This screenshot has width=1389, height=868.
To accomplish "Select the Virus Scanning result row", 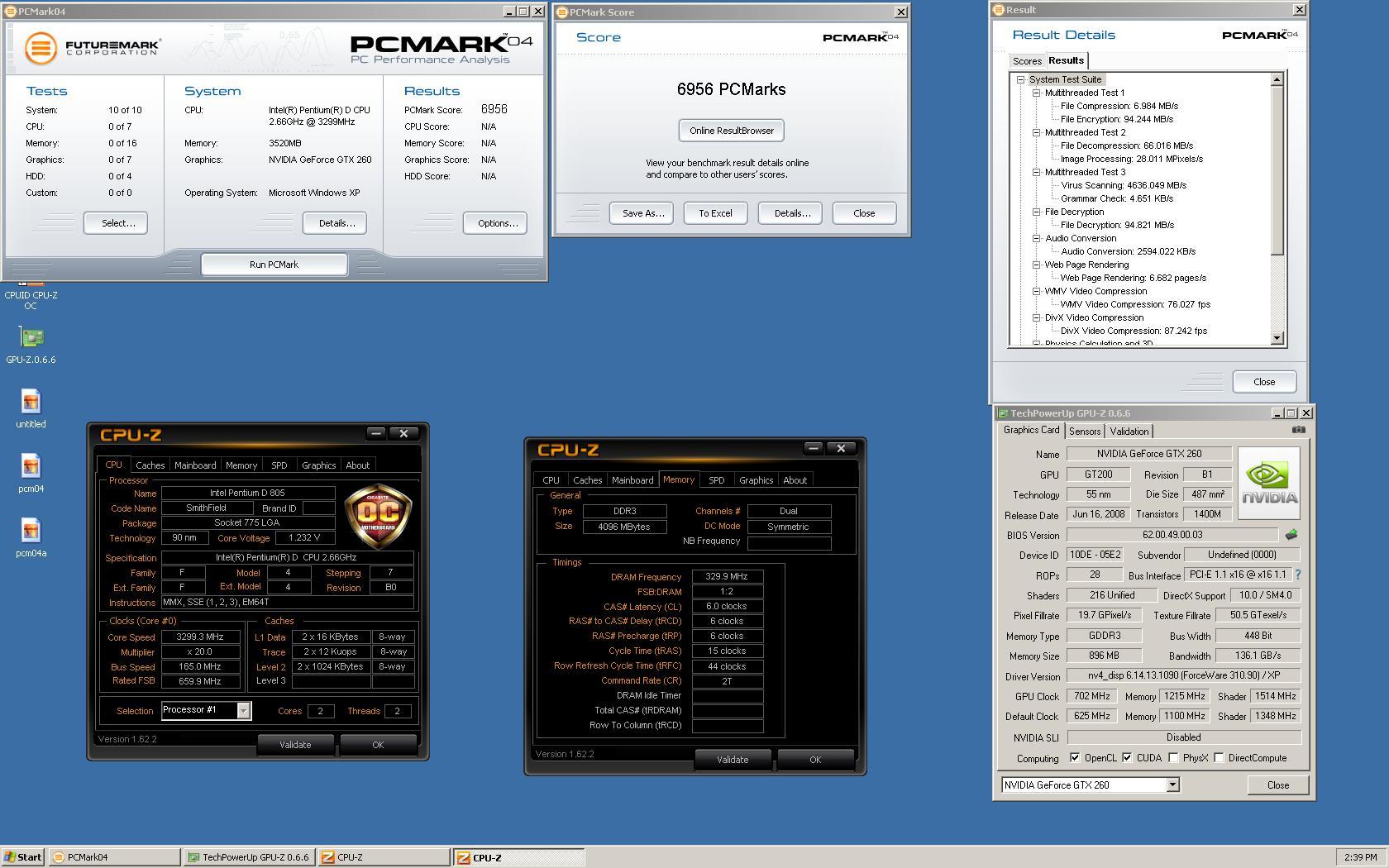I will pos(1124,185).
